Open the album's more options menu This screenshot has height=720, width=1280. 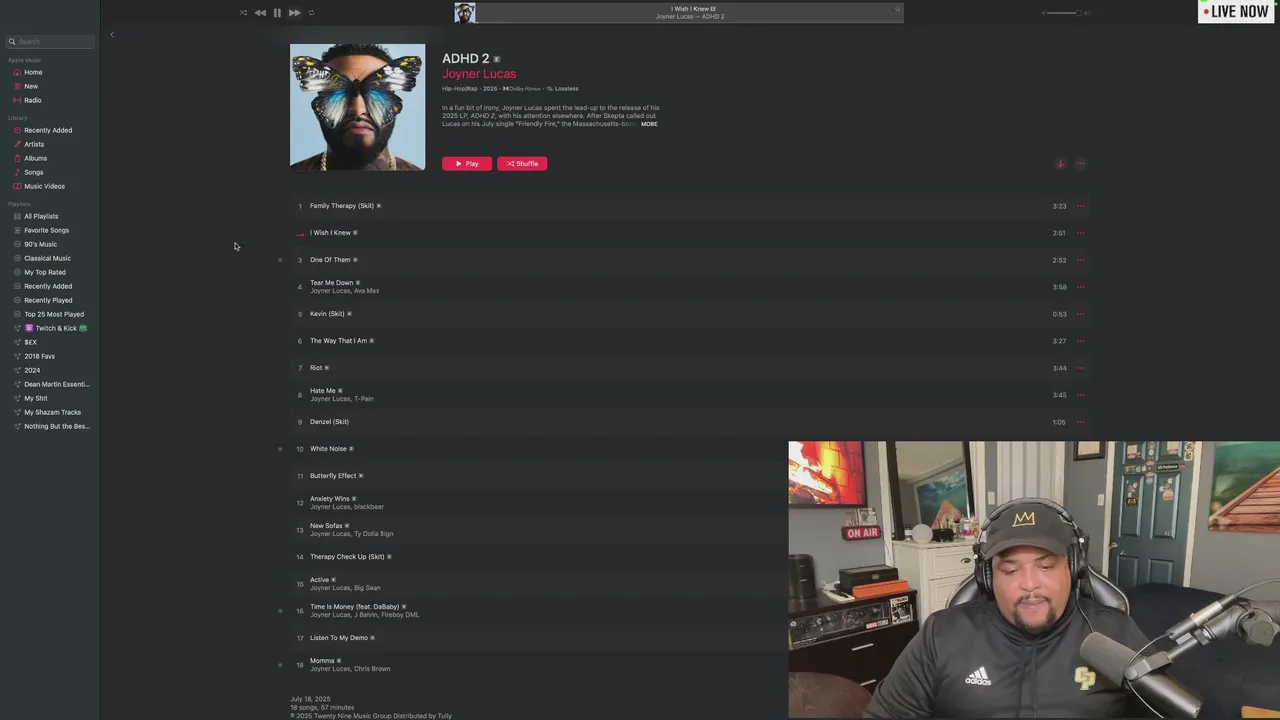click(x=1080, y=164)
